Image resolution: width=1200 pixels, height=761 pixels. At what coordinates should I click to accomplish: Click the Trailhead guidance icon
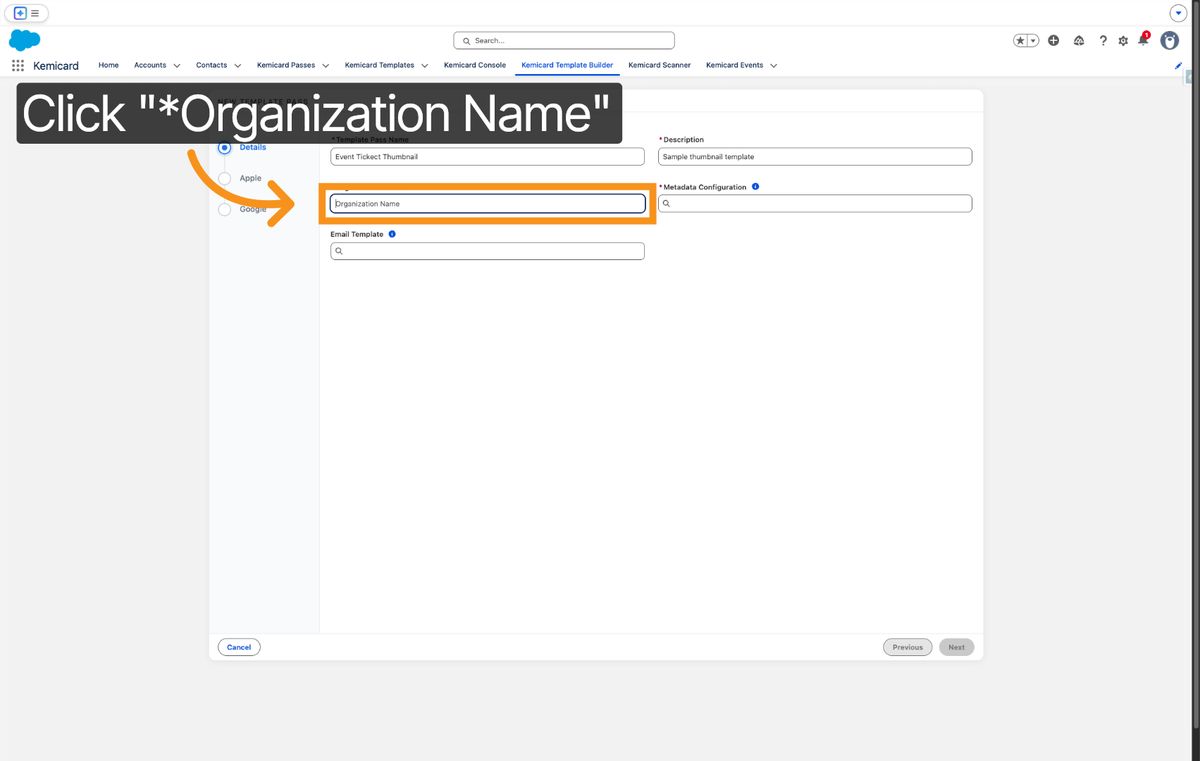1079,40
